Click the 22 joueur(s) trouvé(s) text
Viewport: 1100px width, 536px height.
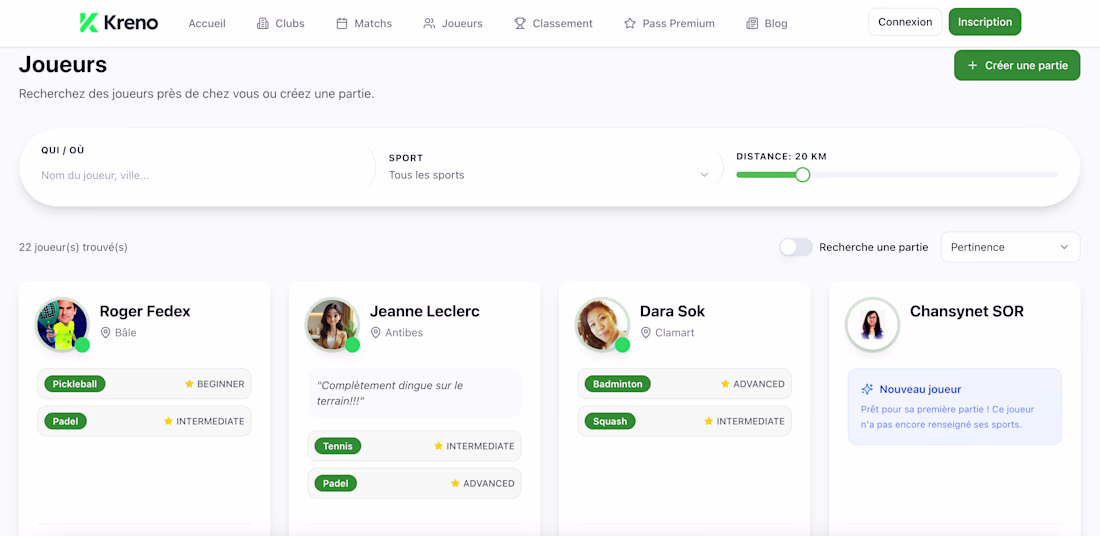(x=73, y=247)
